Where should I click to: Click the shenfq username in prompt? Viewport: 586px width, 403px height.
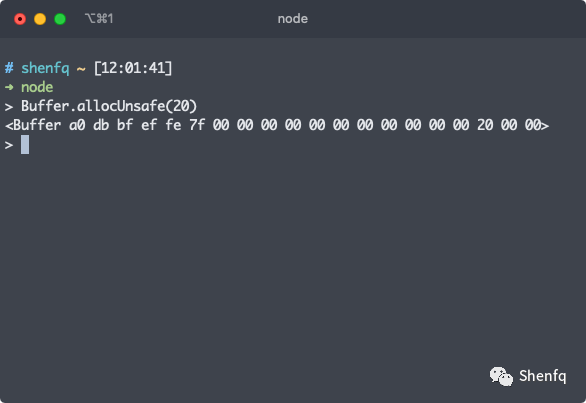45,68
